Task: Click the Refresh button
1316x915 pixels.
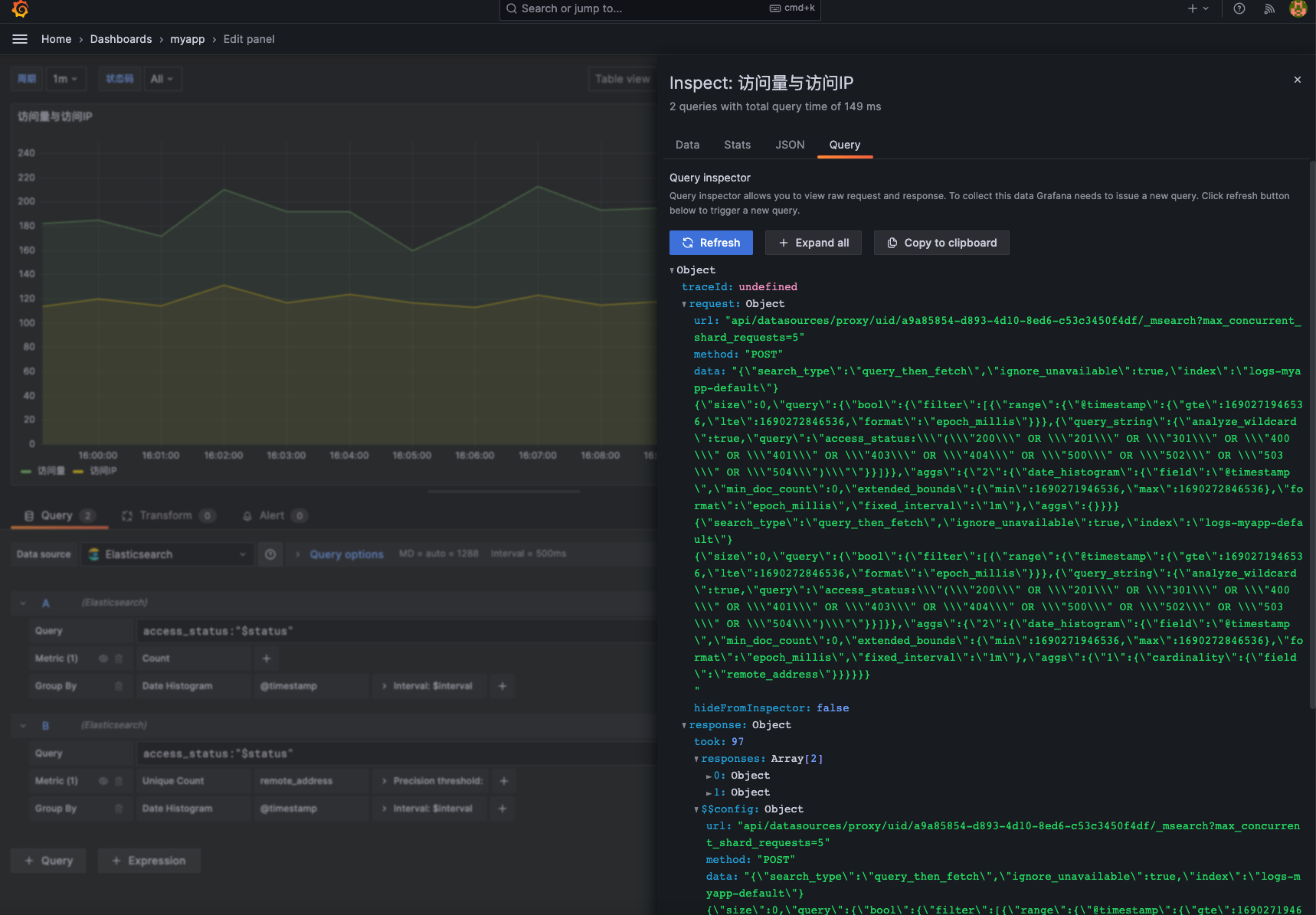Action: 711,243
